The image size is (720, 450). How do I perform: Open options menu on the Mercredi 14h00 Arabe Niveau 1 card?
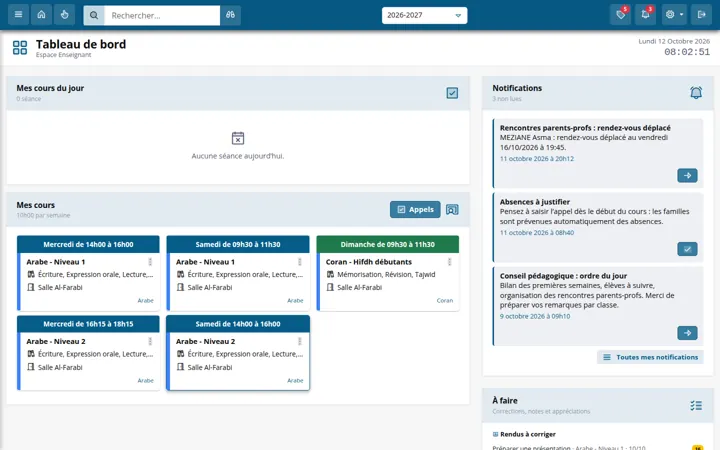coord(150,262)
